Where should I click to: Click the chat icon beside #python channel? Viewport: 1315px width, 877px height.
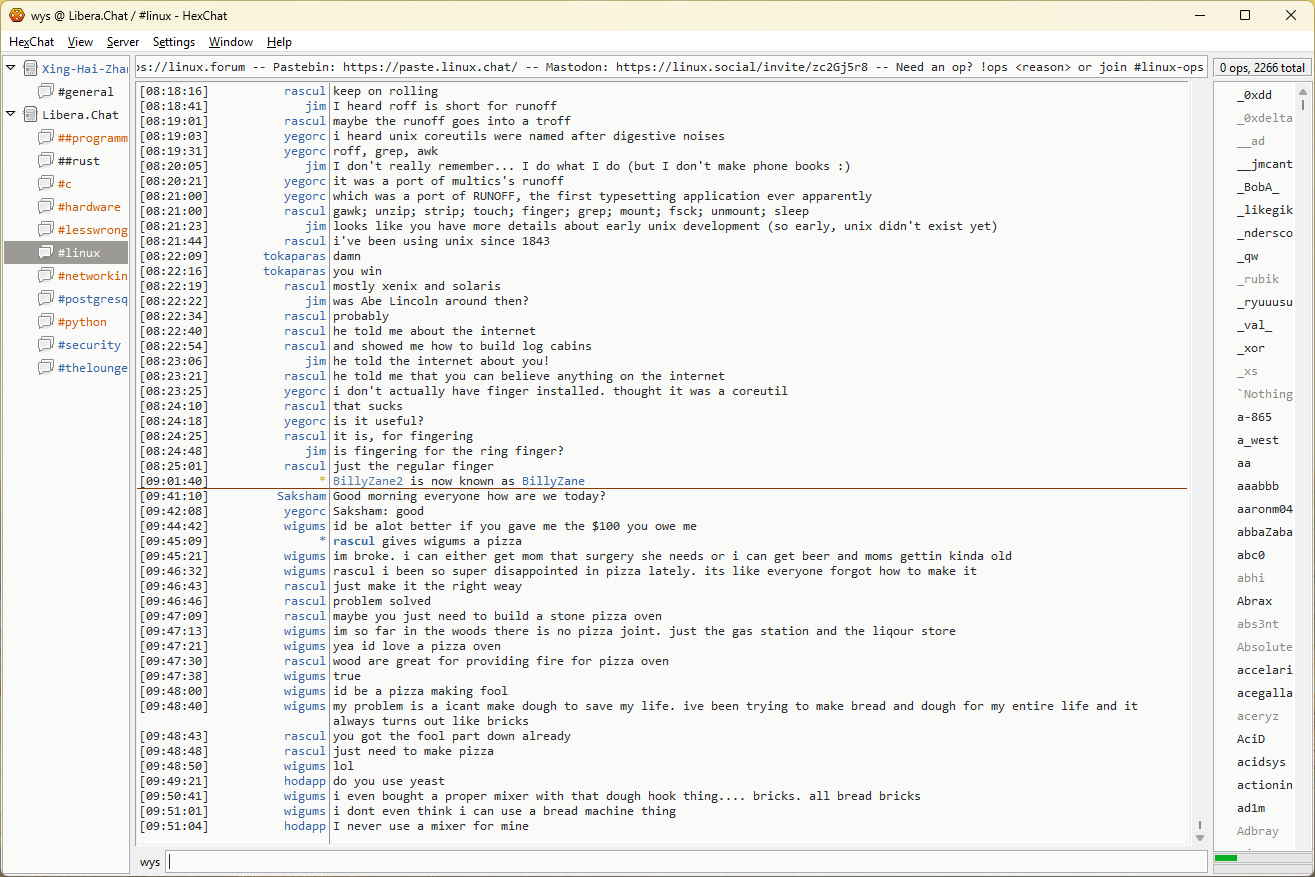[x=46, y=322]
